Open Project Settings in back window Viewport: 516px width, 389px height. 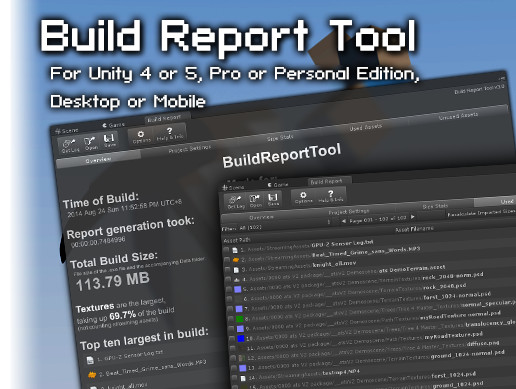coord(190,149)
